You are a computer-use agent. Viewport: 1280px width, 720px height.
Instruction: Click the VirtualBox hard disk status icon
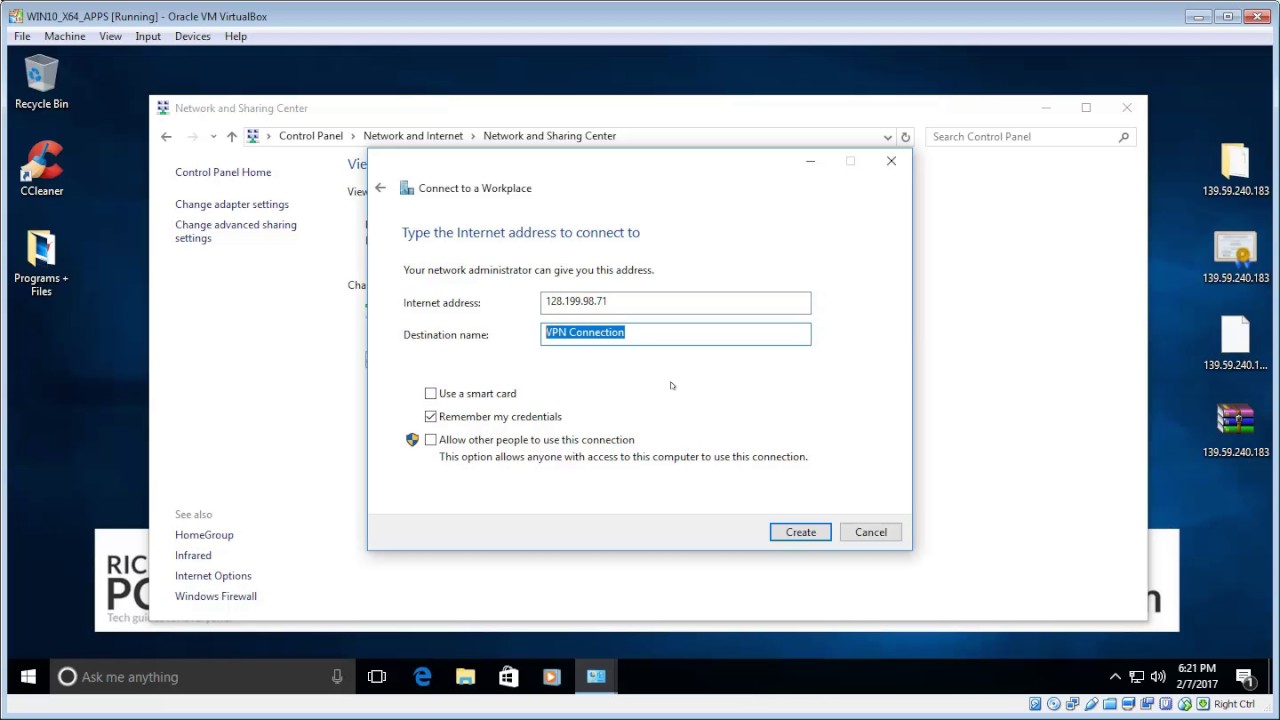pyautogui.click(x=1035, y=704)
